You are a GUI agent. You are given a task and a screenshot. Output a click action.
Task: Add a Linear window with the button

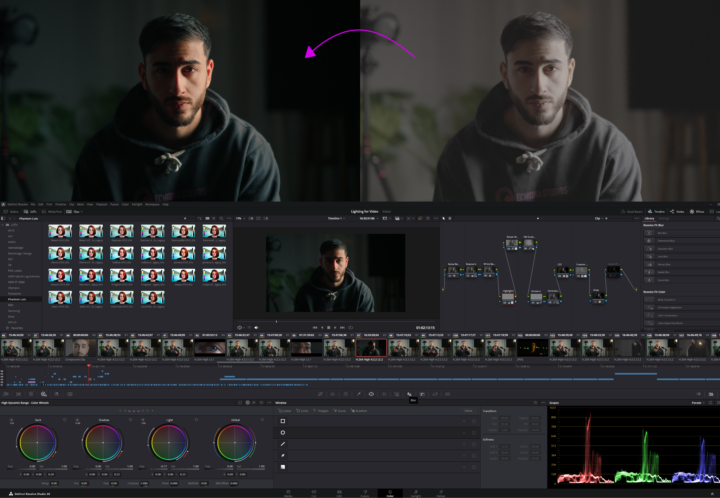(286, 410)
